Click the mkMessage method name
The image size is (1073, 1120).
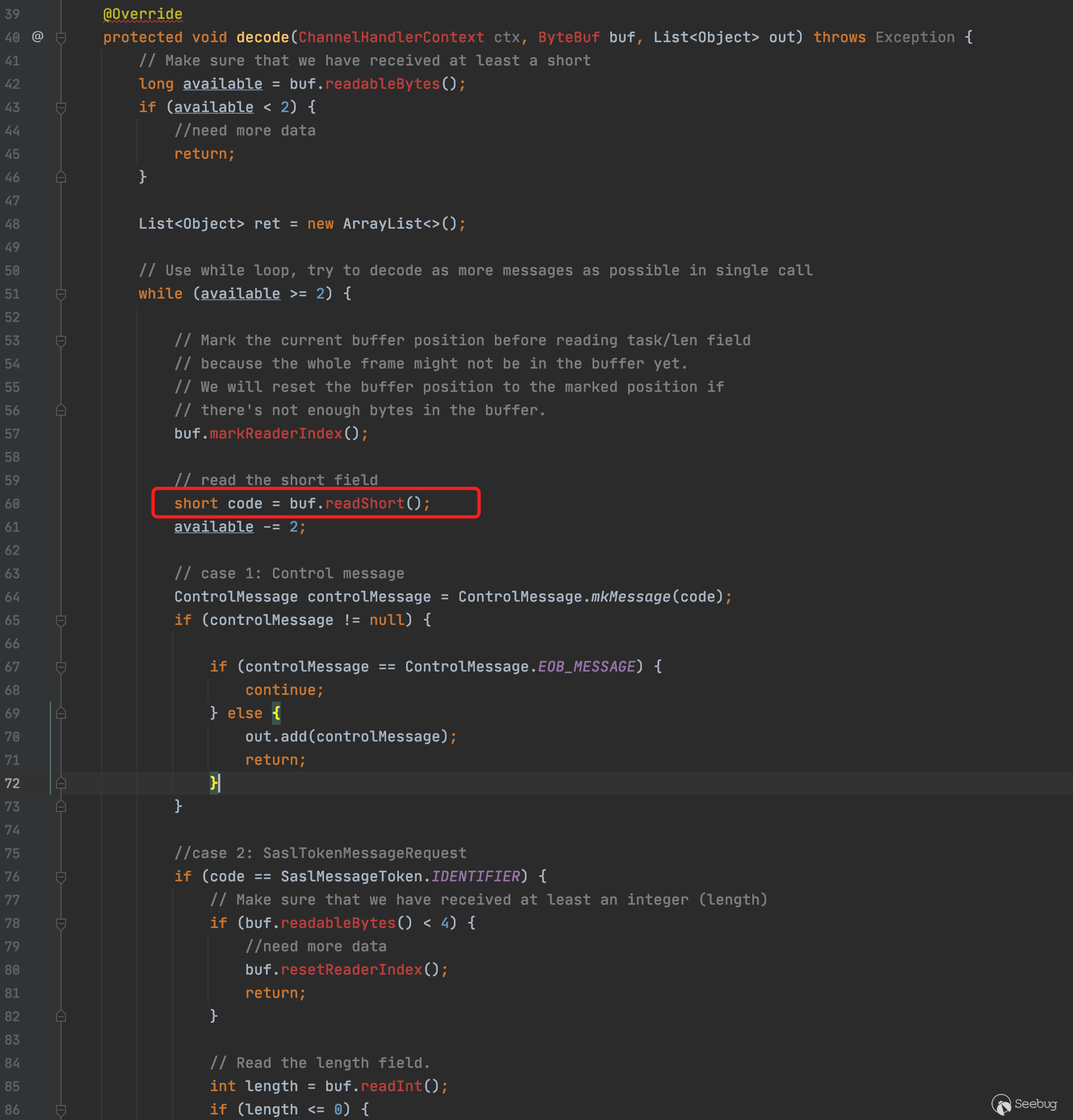point(630,597)
